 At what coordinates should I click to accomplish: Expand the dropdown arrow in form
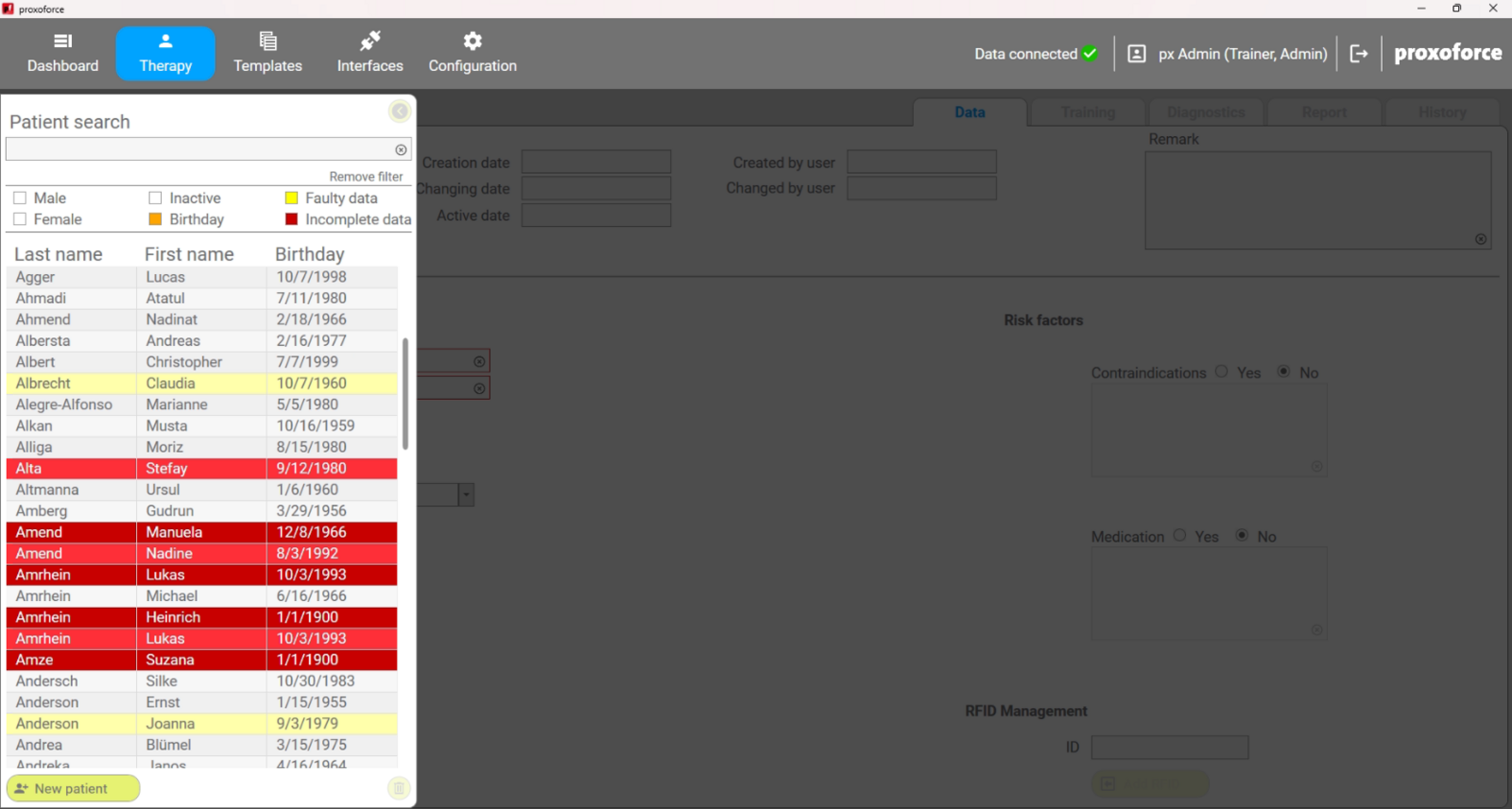(x=466, y=495)
